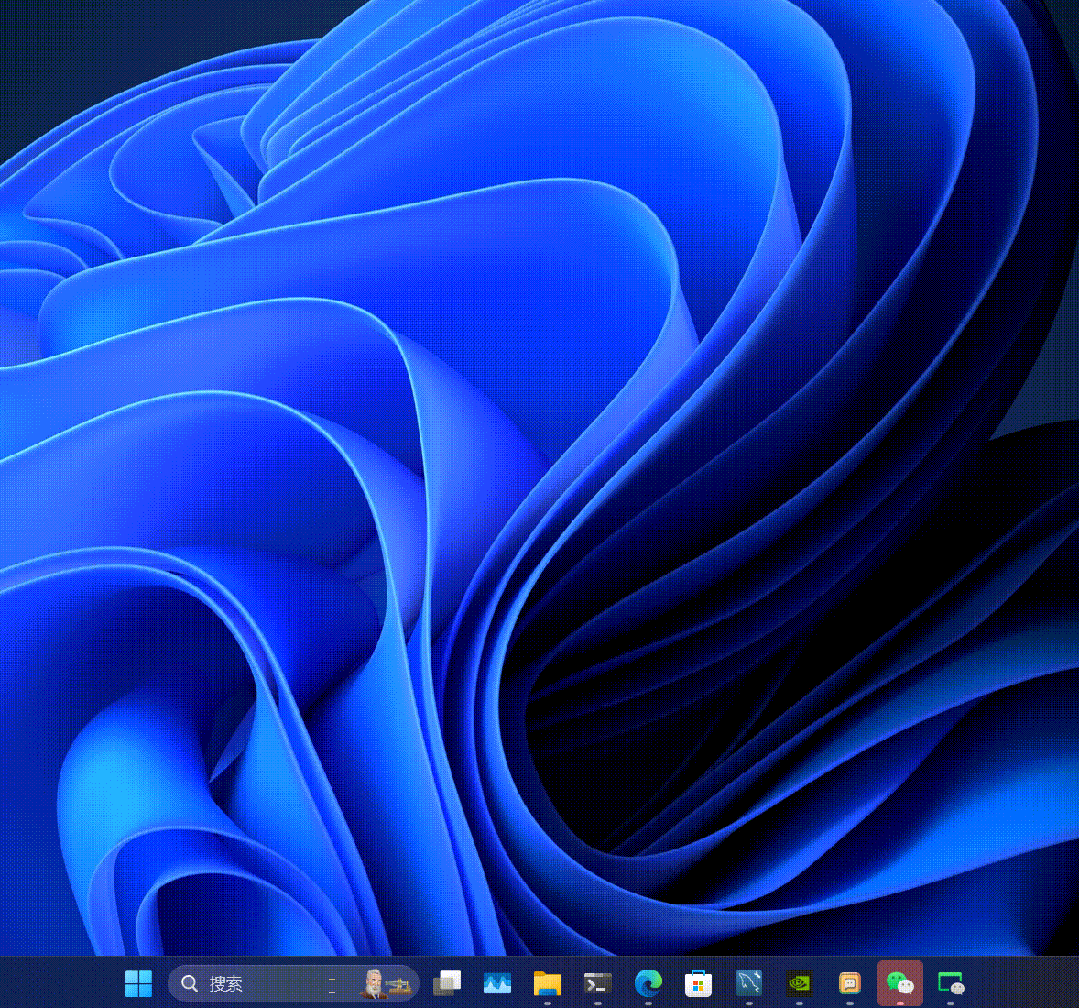Image resolution: width=1079 pixels, height=1008 pixels.
Task: Open Task View from the taskbar
Action: 446,983
